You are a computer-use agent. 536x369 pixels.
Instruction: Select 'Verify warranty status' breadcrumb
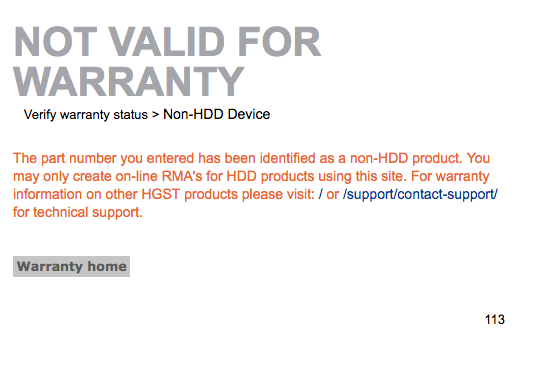85,114
